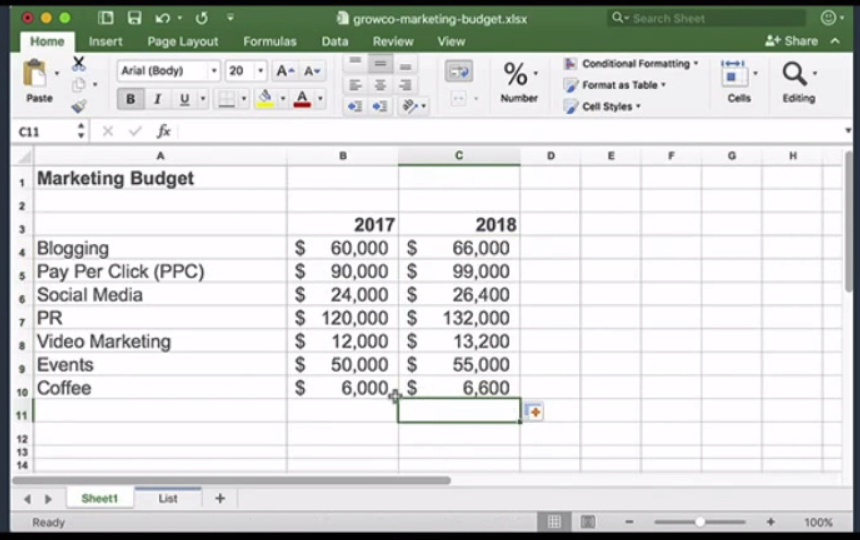Cancel formula entry with X icon
Image resolution: width=860 pixels, height=540 pixels.
pos(108,131)
